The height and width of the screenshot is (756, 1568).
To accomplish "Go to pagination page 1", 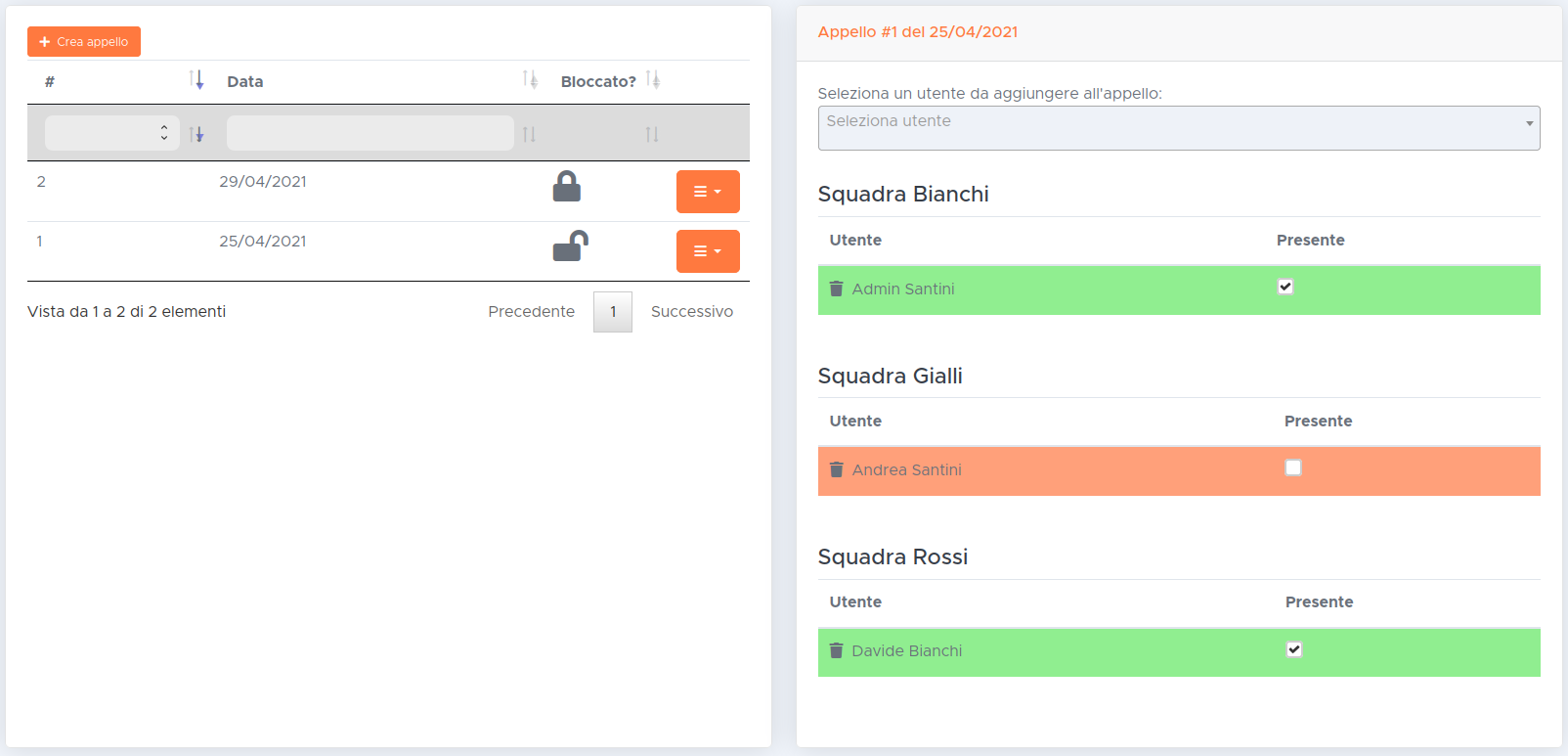I will click(x=613, y=312).
